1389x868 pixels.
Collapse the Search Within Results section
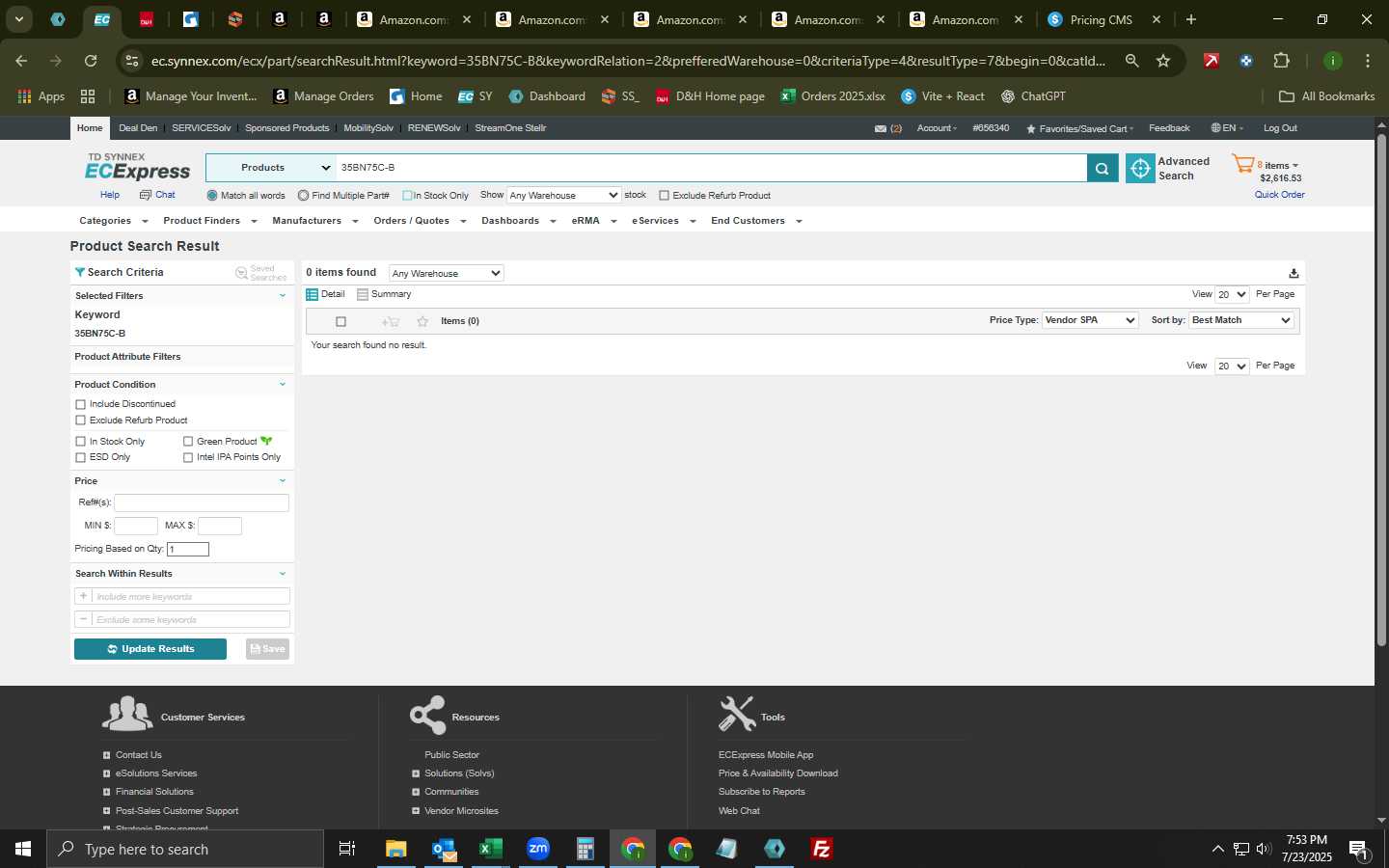pos(283,573)
